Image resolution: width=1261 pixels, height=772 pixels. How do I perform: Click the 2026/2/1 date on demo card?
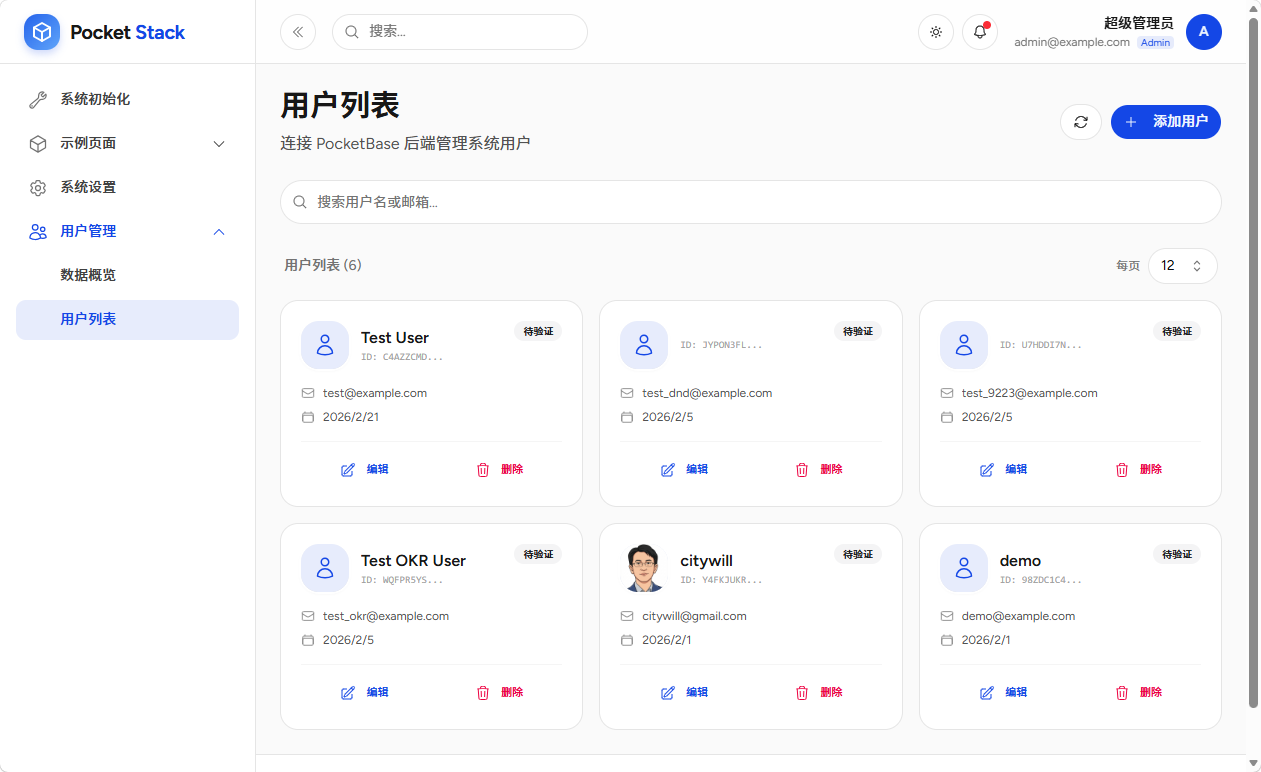pyautogui.click(x=986, y=640)
